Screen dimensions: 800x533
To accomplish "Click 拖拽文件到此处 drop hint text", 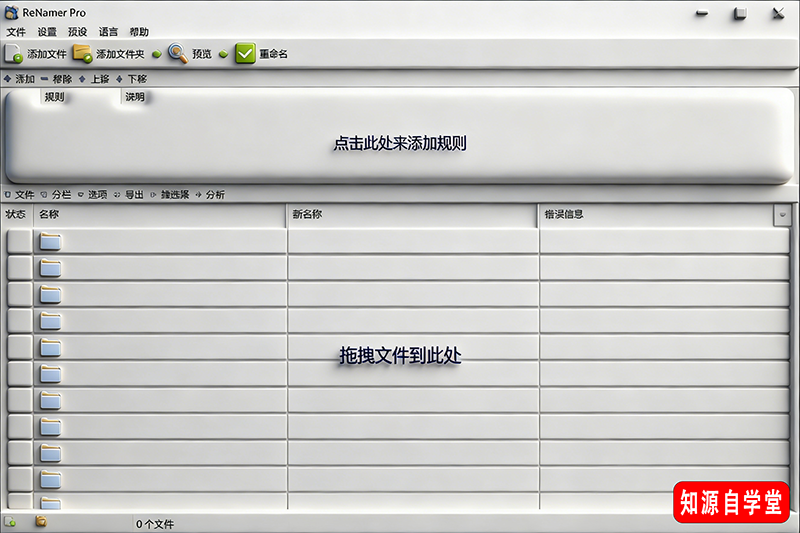I will [x=401, y=356].
